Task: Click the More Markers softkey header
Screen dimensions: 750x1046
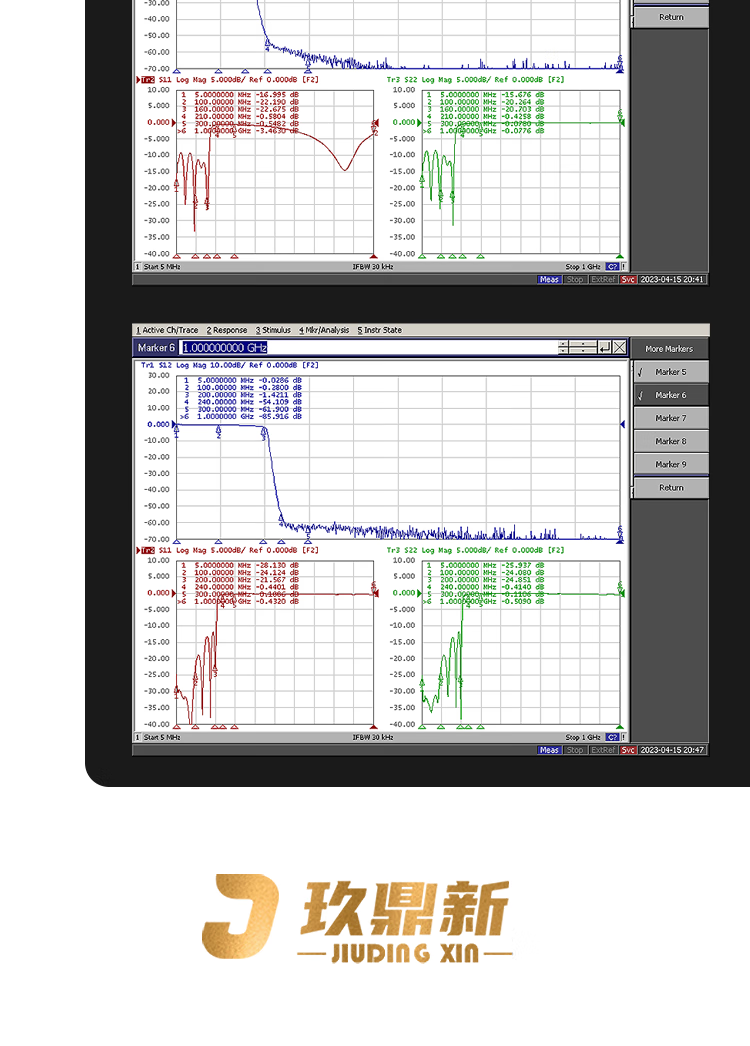Action: coord(669,349)
